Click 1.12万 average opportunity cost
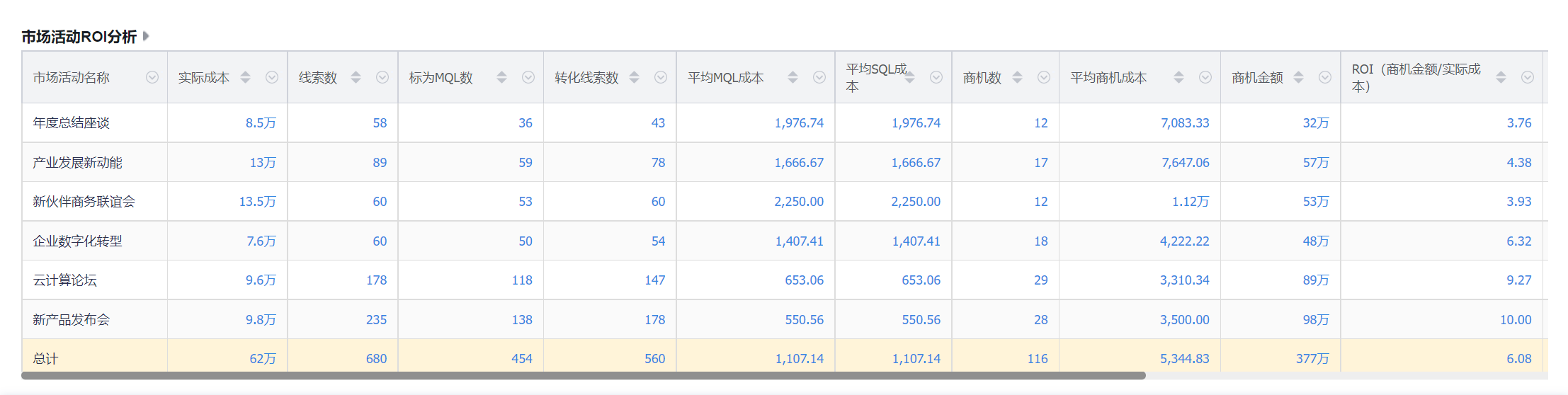 [1191, 202]
